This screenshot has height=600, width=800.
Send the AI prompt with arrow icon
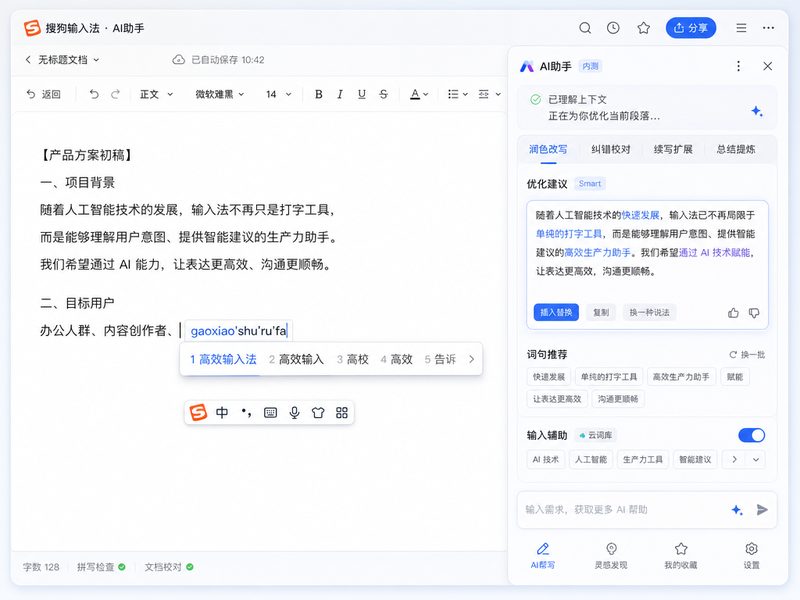click(x=762, y=510)
